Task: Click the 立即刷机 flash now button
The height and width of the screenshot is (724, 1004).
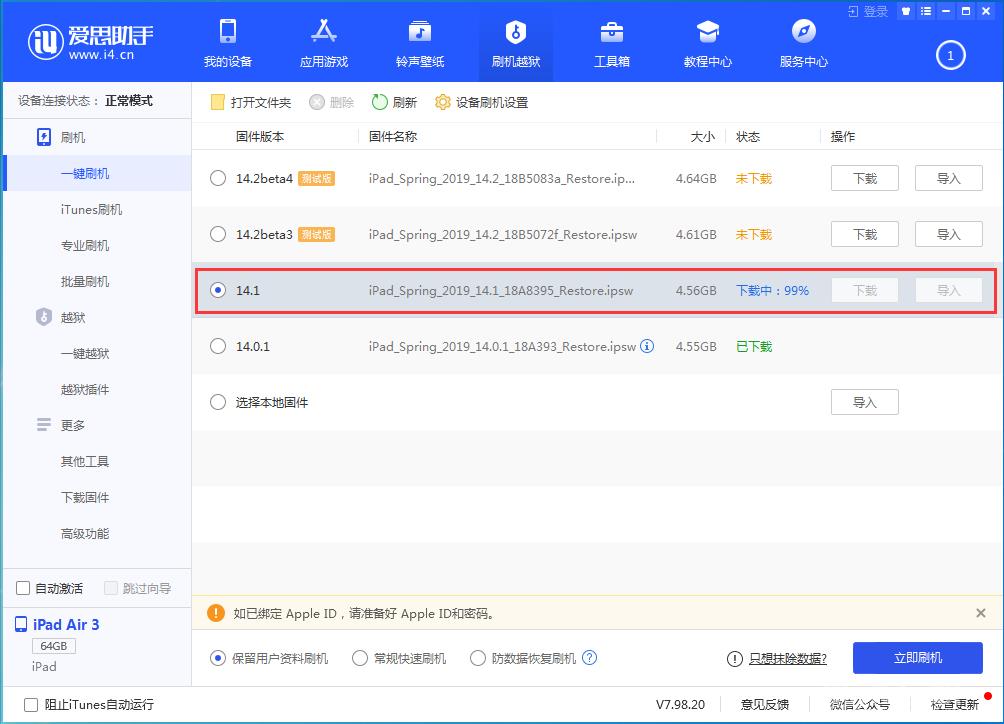Action: (x=916, y=658)
